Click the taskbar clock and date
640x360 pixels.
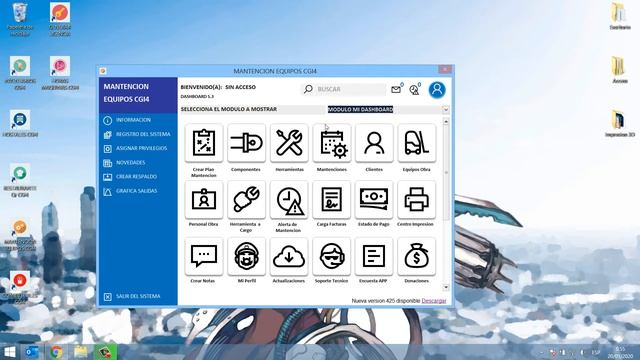point(620,352)
